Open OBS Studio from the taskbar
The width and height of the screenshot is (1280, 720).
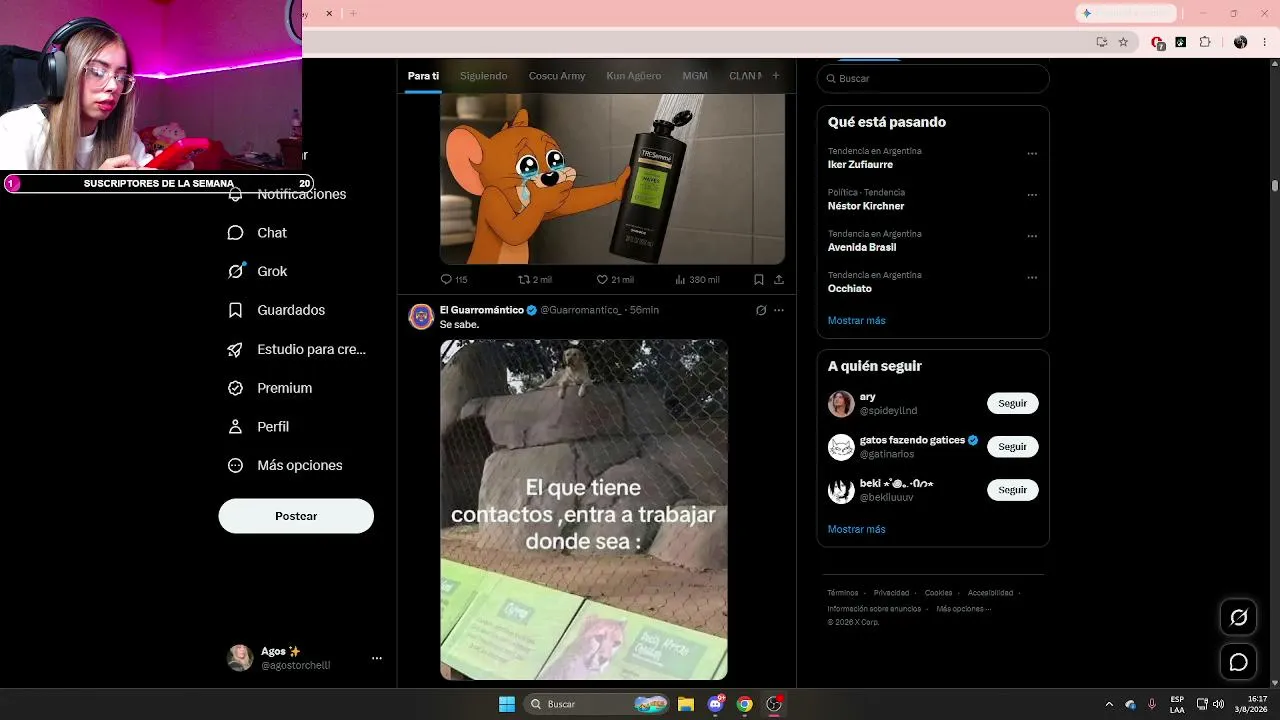pyautogui.click(x=773, y=704)
